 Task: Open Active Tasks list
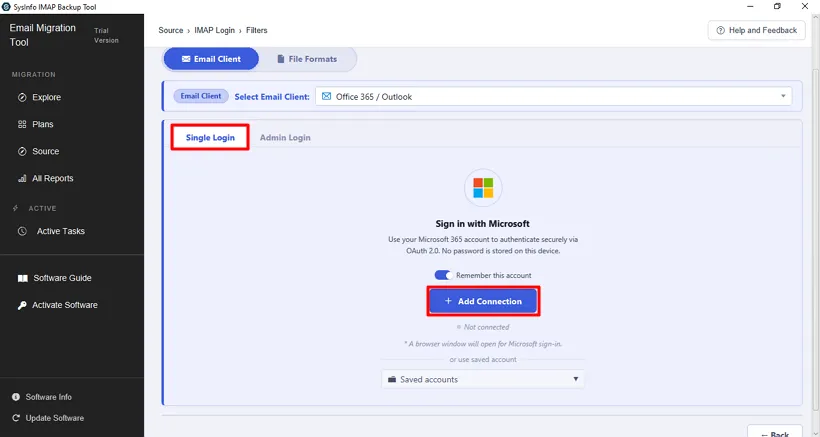pos(60,231)
